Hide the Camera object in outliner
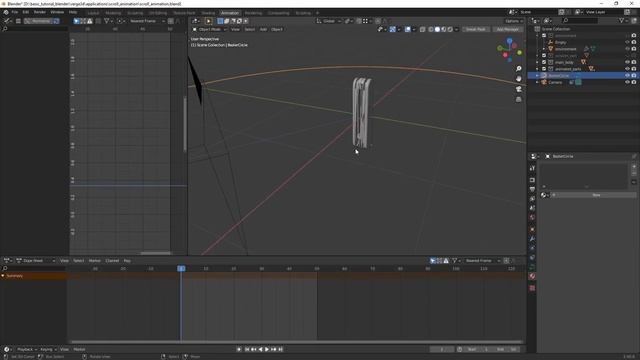 point(627,82)
